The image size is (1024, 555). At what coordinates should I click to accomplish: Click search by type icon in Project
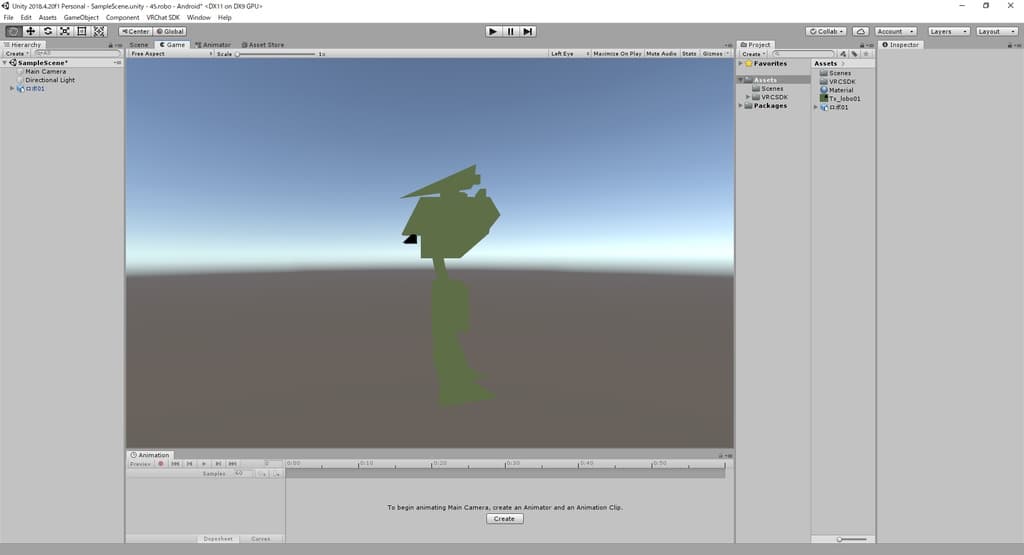(843, 54)
